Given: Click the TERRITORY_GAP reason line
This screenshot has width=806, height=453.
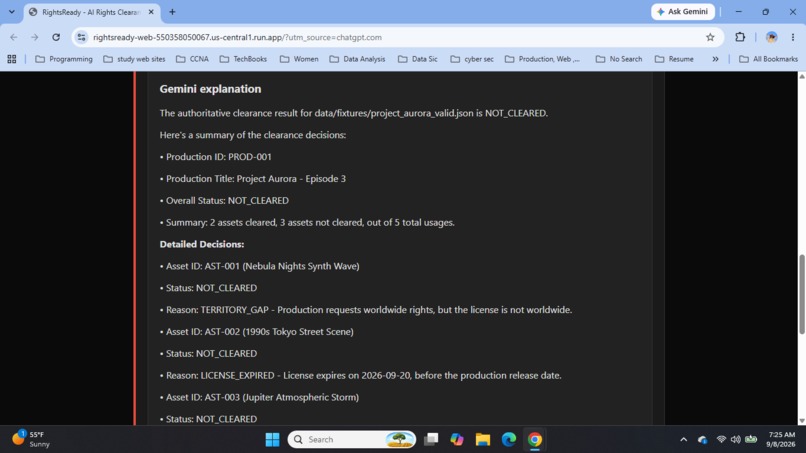Looking at the screenshot, I should [x=365, y=310].
